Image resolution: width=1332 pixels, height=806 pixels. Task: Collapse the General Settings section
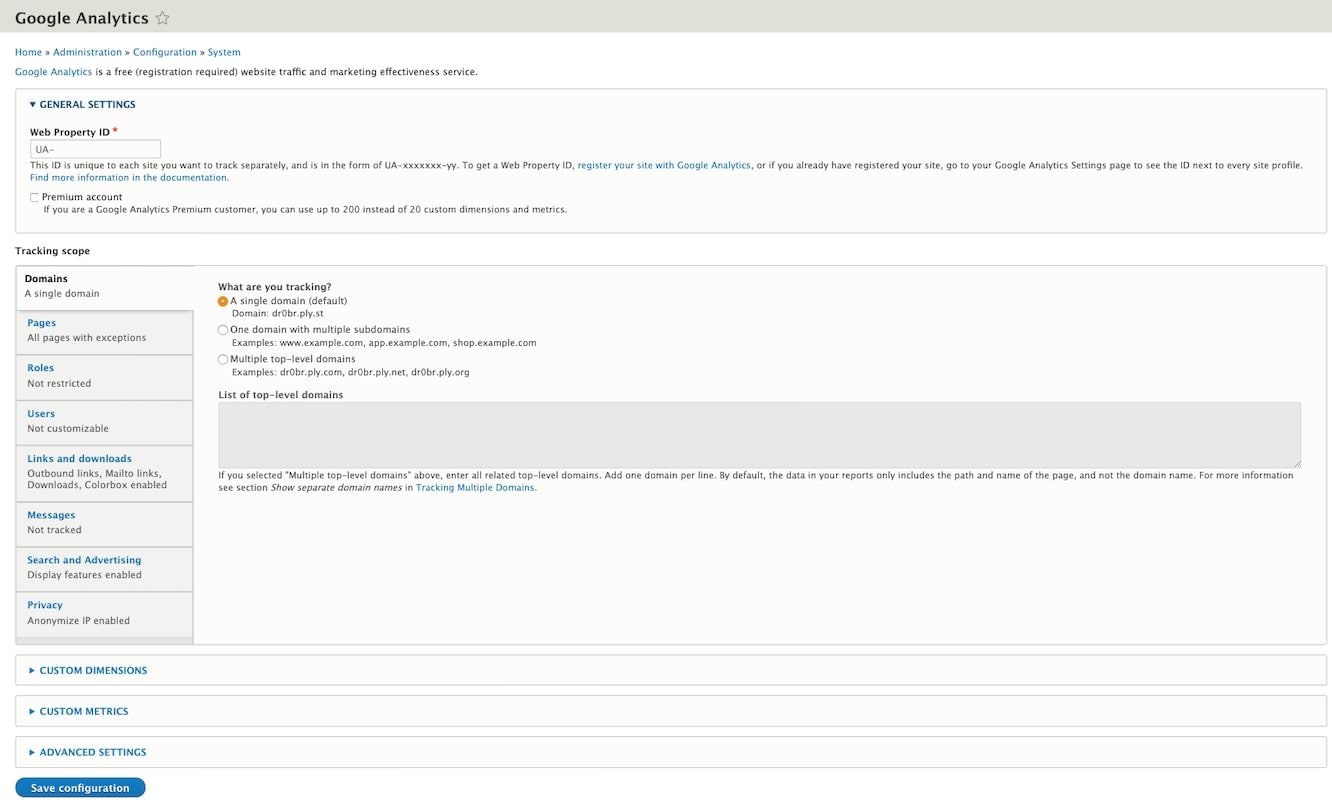click(87, 105)
